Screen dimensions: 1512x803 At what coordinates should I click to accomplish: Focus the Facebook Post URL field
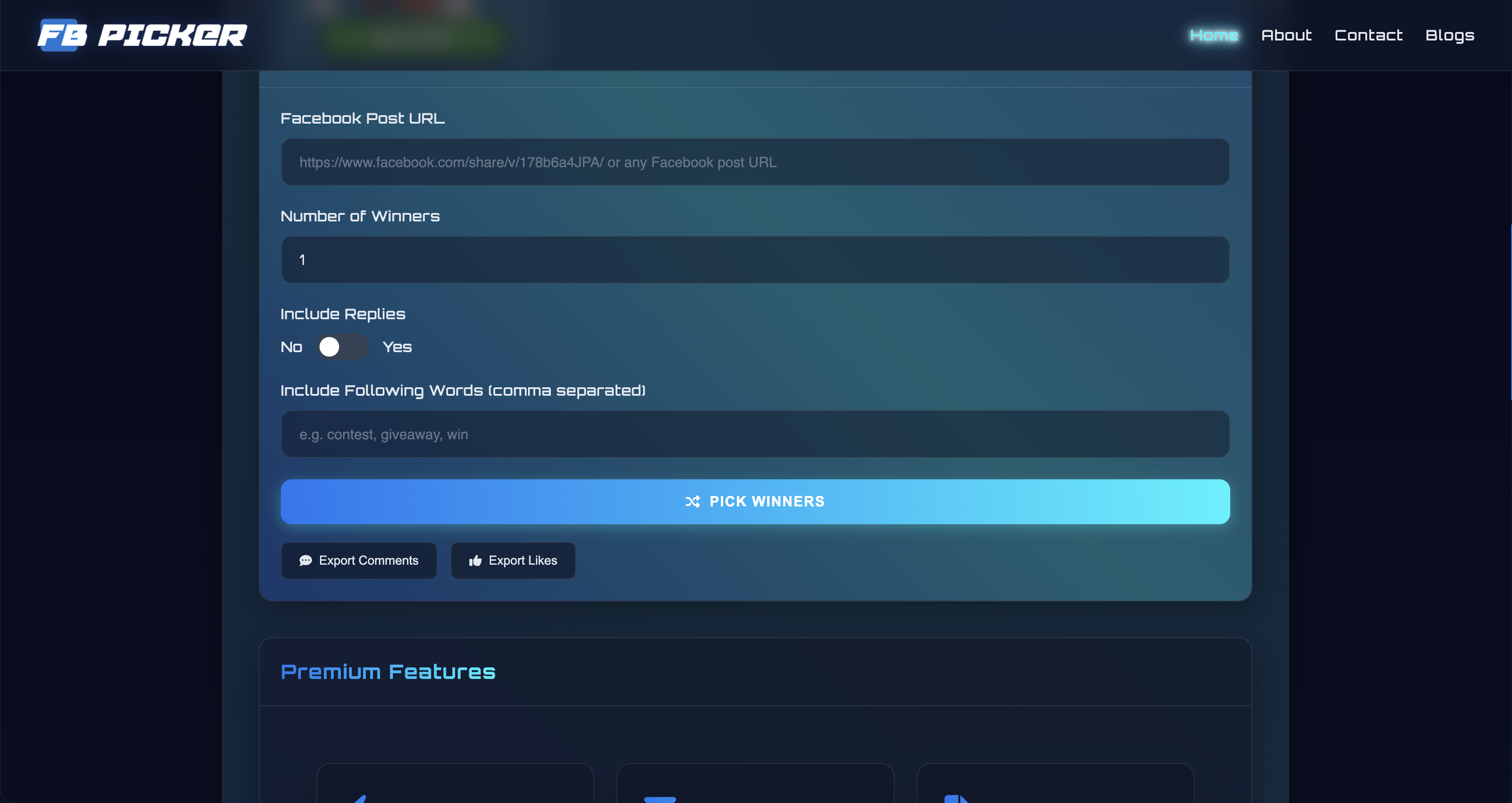click(x=755, y=162)
